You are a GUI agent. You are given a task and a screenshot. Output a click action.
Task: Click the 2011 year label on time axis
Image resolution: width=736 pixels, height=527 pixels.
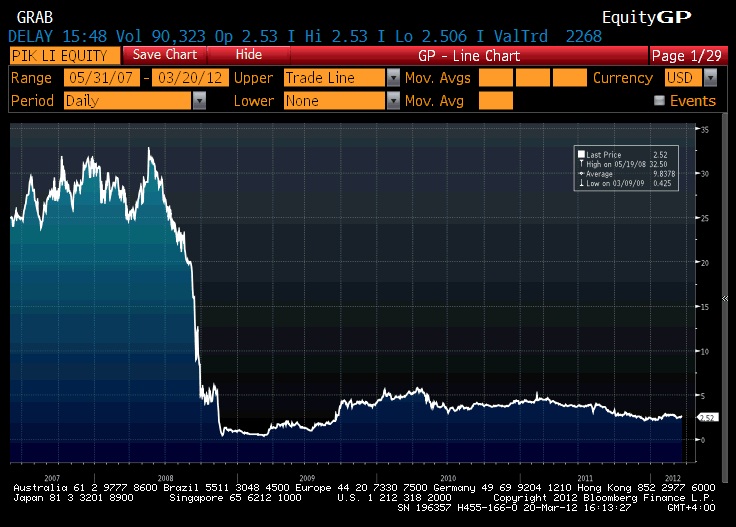[585, 478]
